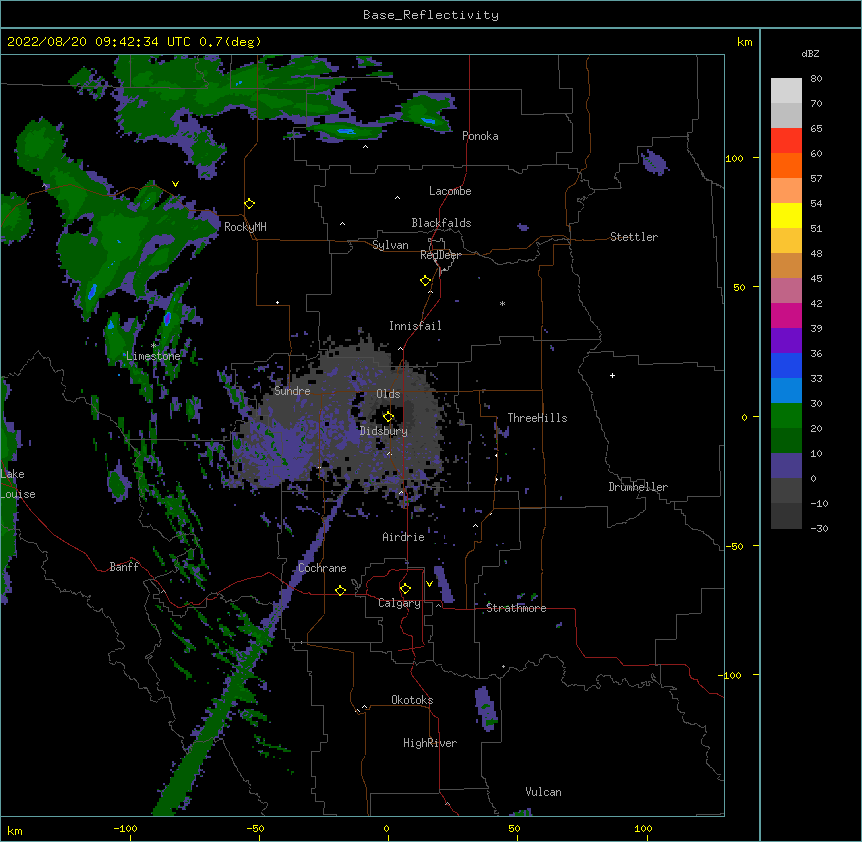Click the Drumheller label
The image size is (862, 842).
point(638,487)
